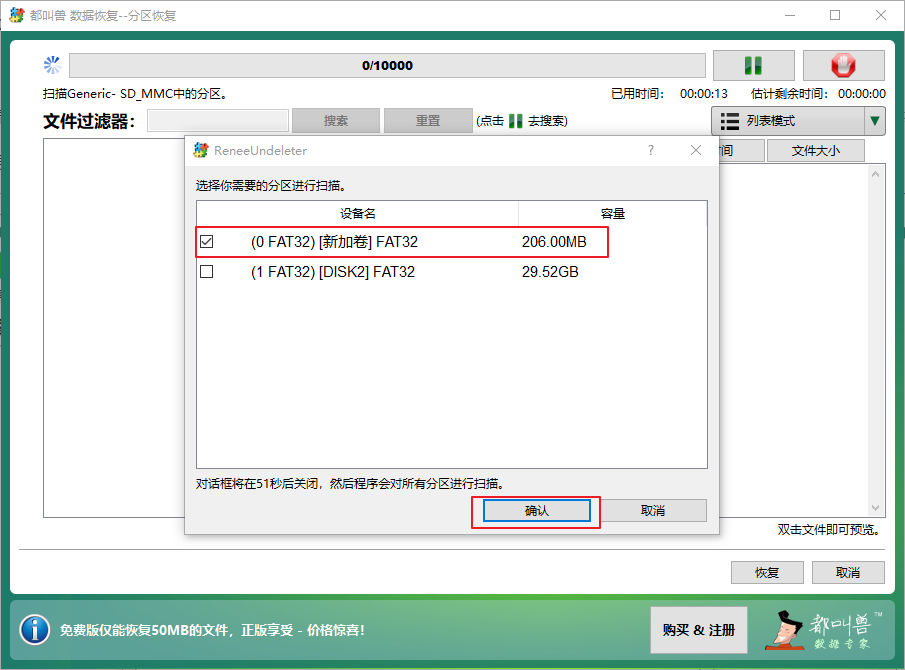Open the view mode dropdown arrow
The height and width of the screenshot is (670, 905).
click(875, 121)
